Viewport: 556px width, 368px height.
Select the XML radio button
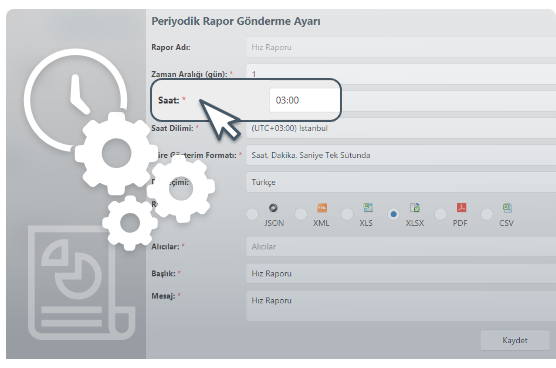(301, 214)
